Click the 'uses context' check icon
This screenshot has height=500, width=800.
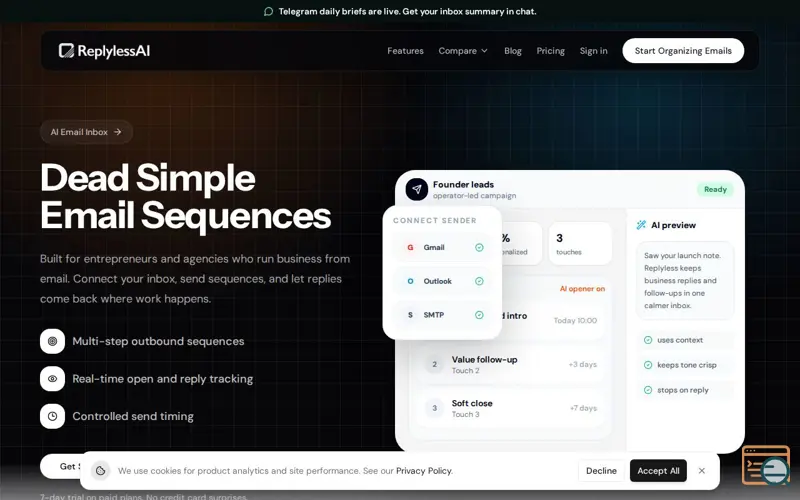point(648,340)
